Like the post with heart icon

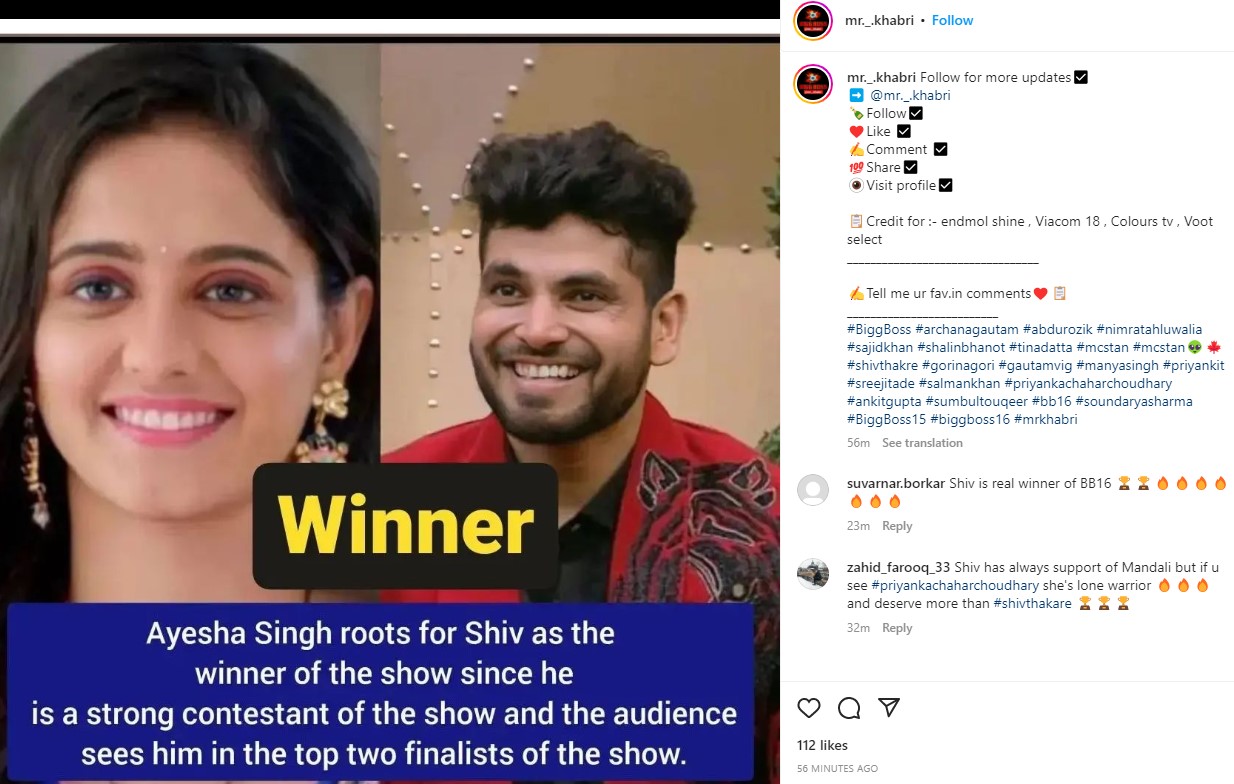point(809,708)
